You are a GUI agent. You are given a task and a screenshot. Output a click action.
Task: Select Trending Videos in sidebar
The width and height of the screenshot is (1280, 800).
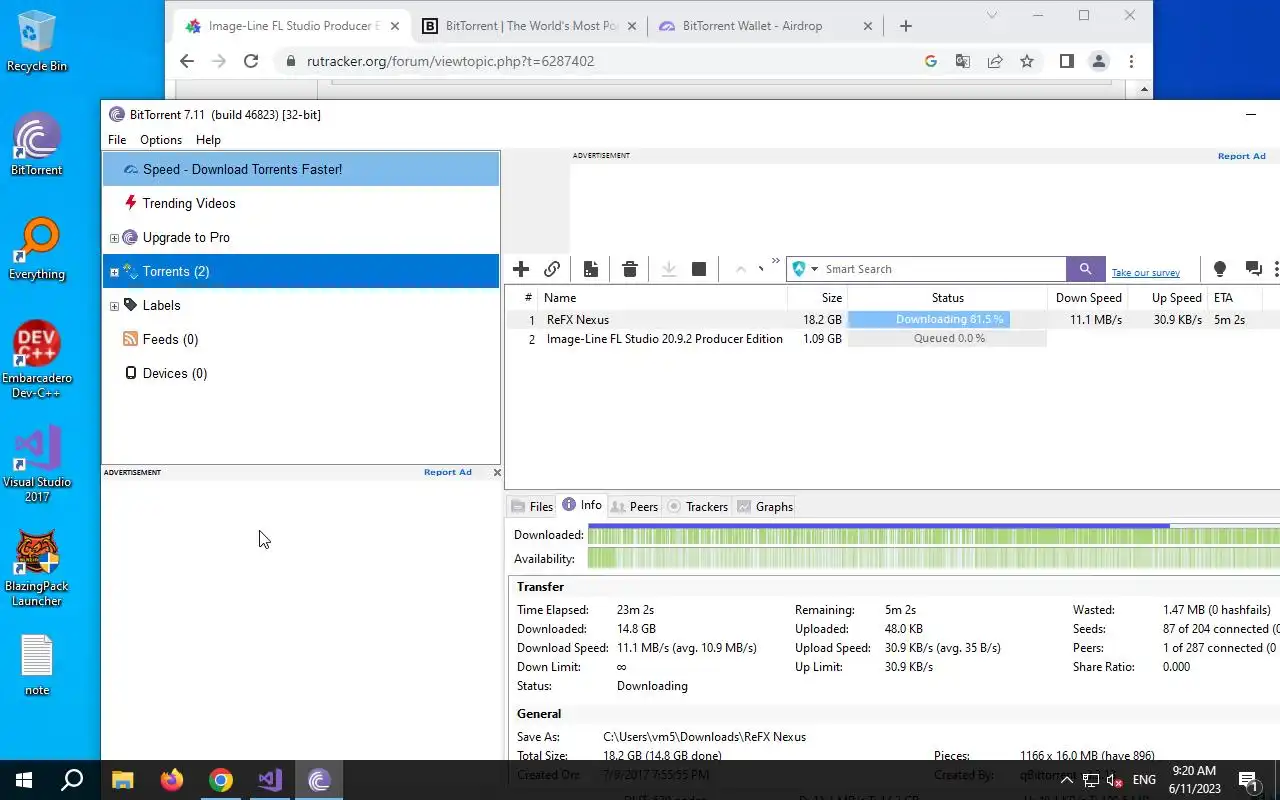[x=301, y=203]
